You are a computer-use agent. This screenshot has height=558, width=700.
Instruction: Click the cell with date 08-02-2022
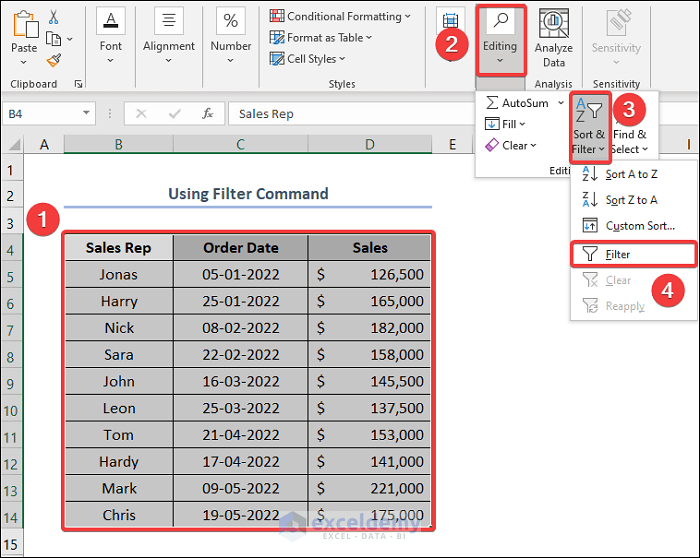pyautogui.click(x=241, y=328)
